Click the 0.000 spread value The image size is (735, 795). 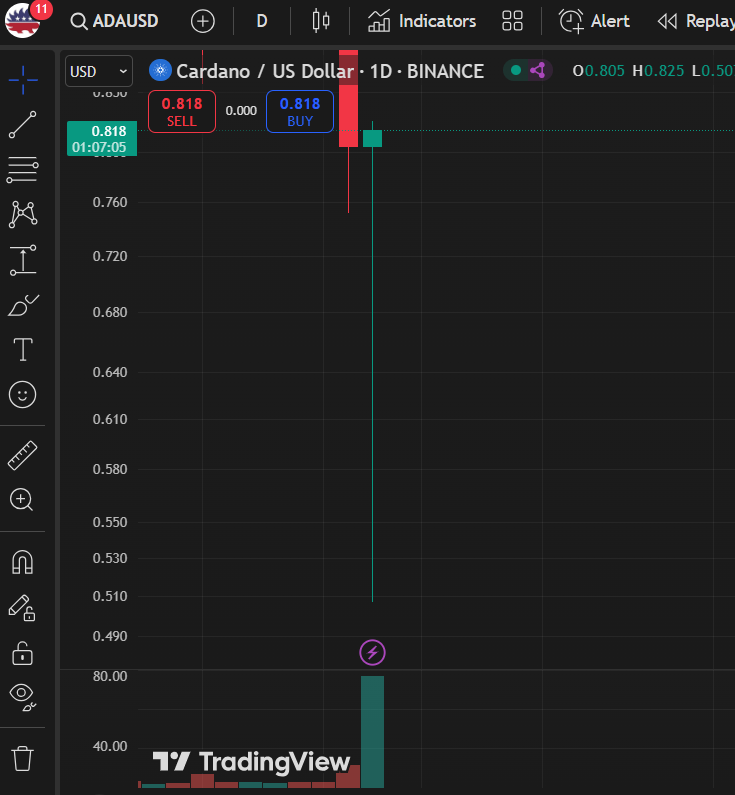(x=241, y=111)
